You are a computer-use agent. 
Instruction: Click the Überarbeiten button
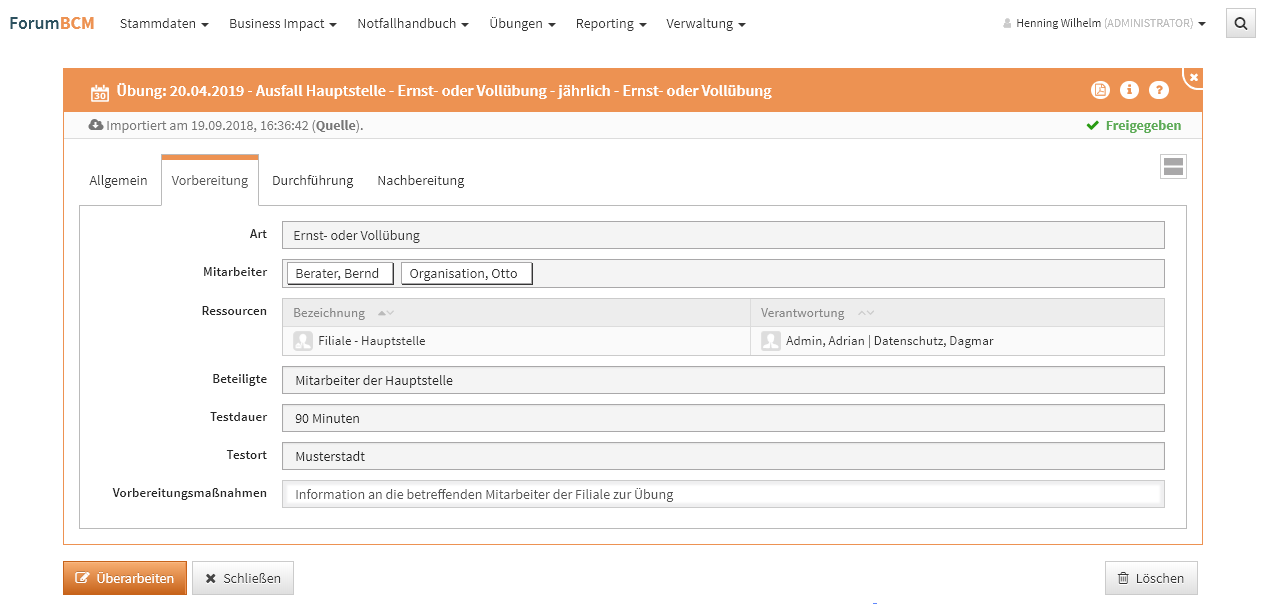coord(125,578)
